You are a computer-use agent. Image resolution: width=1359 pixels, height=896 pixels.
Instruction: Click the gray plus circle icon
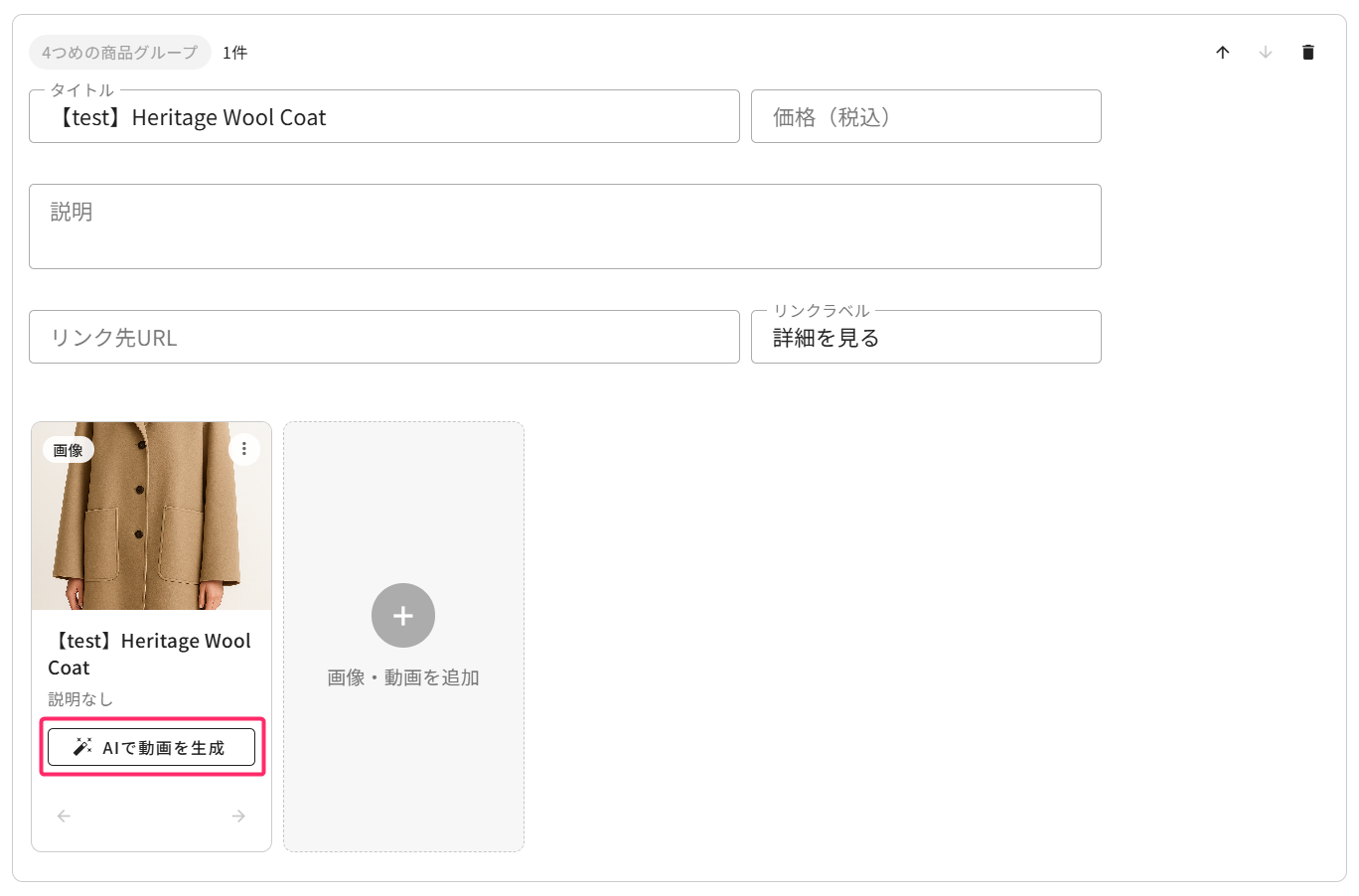[x=403, y=616]
